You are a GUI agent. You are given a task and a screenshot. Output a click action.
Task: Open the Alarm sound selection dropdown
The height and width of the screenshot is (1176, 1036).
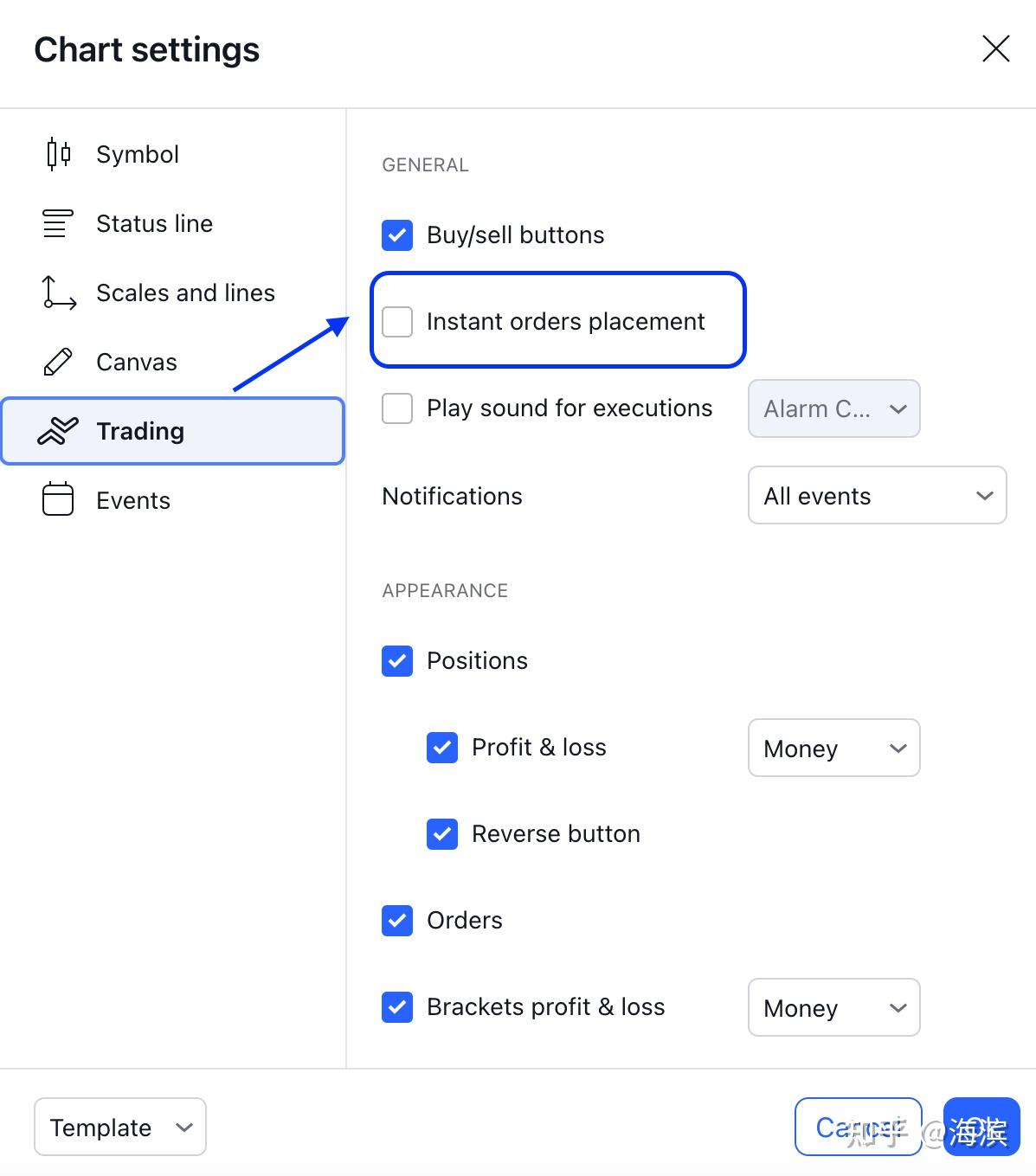coord(833,408)
